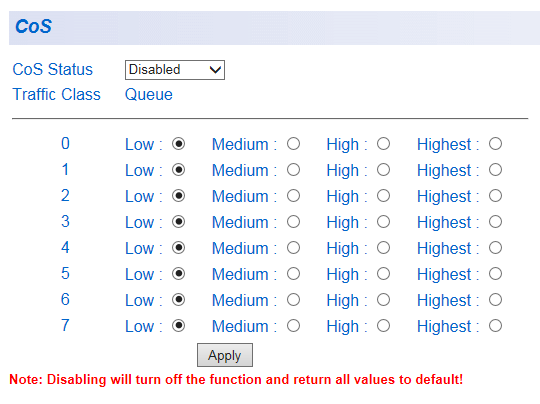Set traffic class 2 to Highest queue
This screenshot has width=540, height=404.
click(495, 196)
